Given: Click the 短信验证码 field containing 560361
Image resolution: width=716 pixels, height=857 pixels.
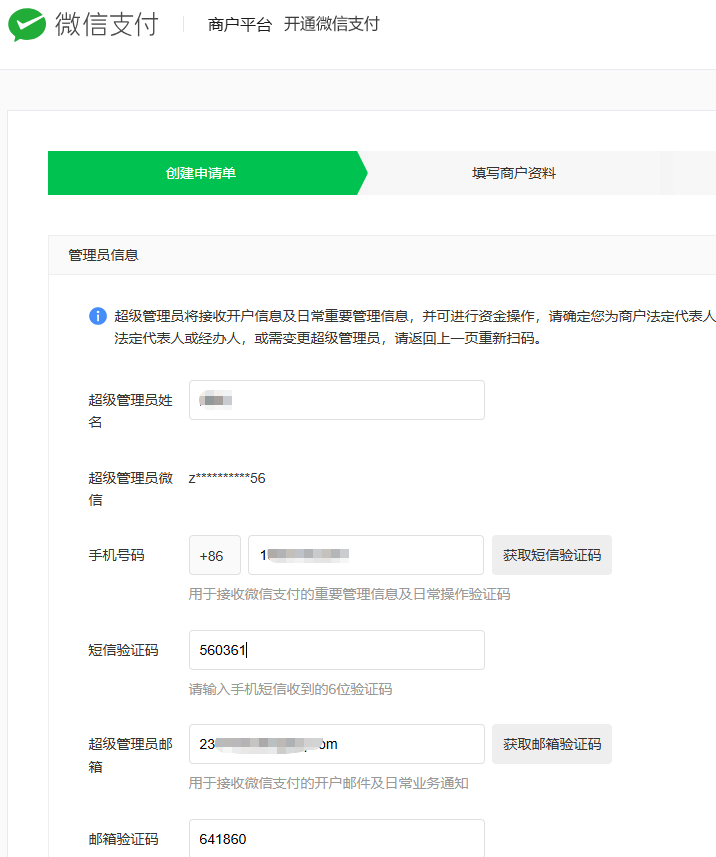Looking at the screenshot, I should point(337,650).
